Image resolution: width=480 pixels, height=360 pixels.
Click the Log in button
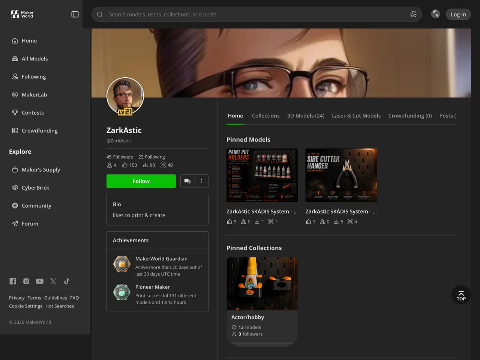458,14
